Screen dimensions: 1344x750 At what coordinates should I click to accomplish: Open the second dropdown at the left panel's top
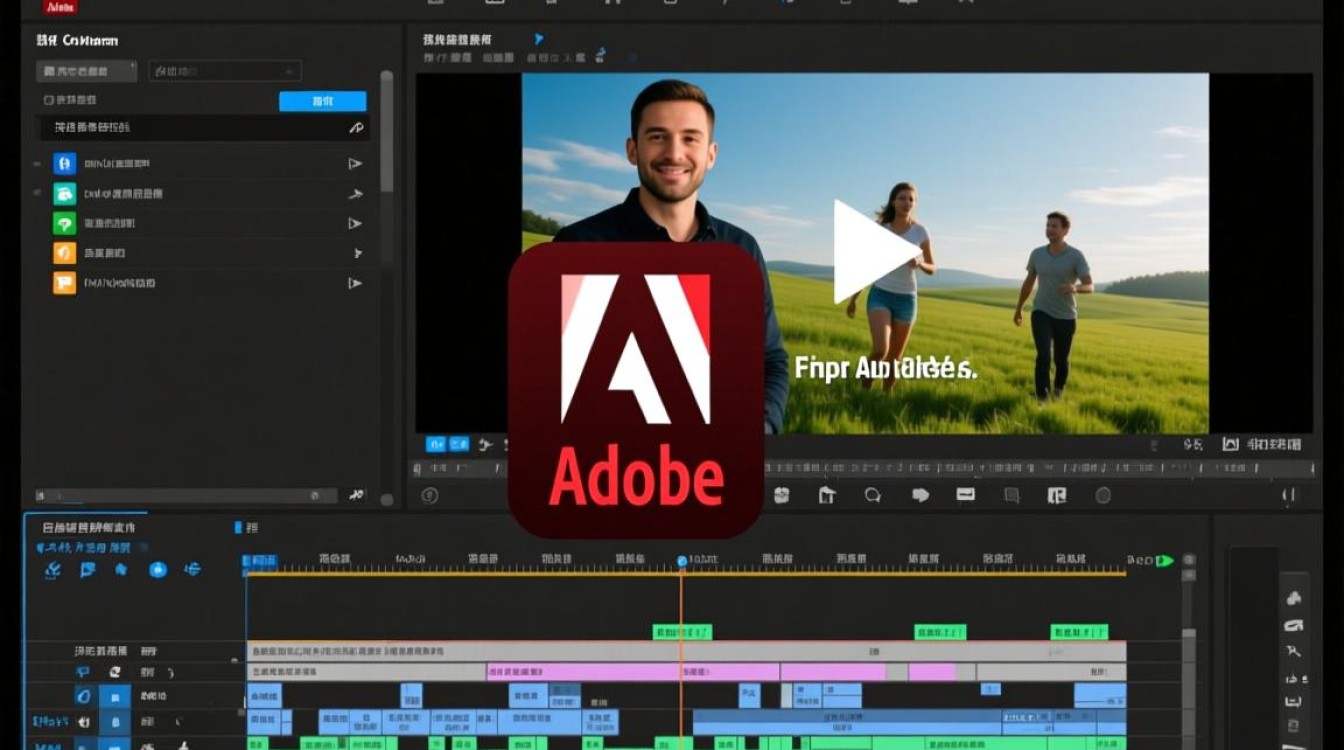225,71
